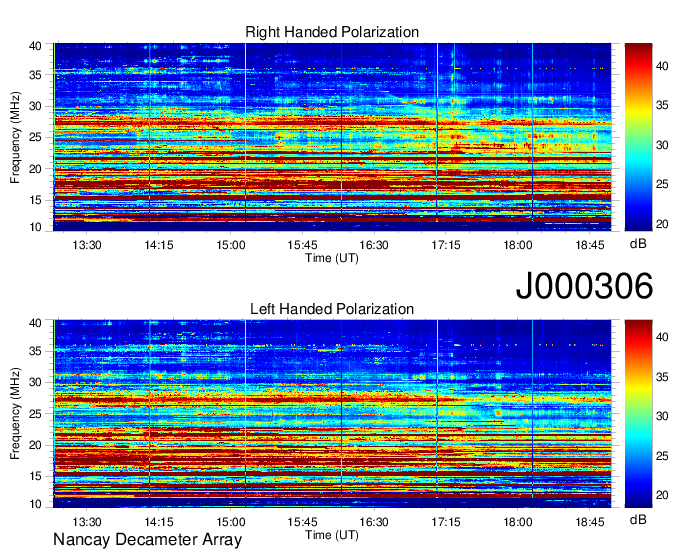Viewport: 680px width, 552px height.
Task: Click the 35 MHz frequency tick on Left Handed plot
Action: 35,351
